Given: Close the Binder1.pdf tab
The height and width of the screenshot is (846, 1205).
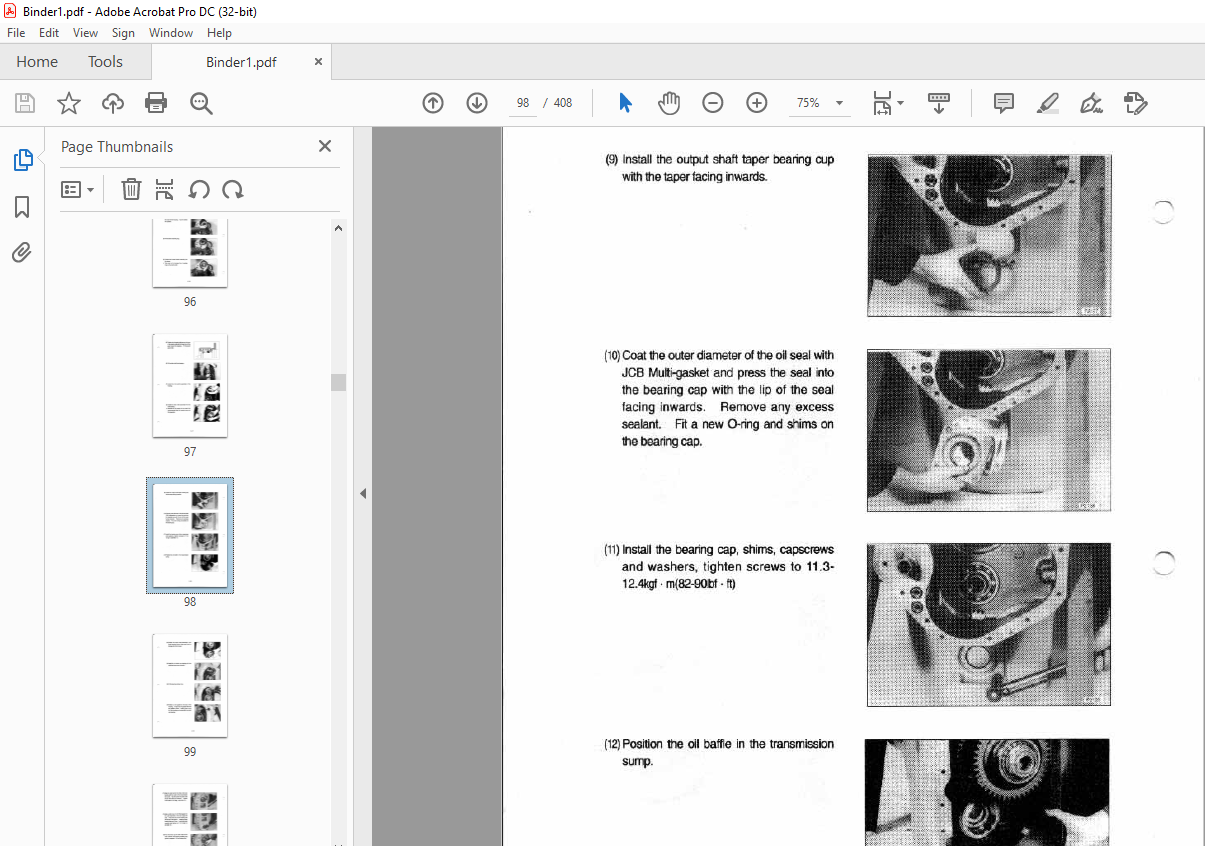Looking at the screenshot, I should click(319, 62).
